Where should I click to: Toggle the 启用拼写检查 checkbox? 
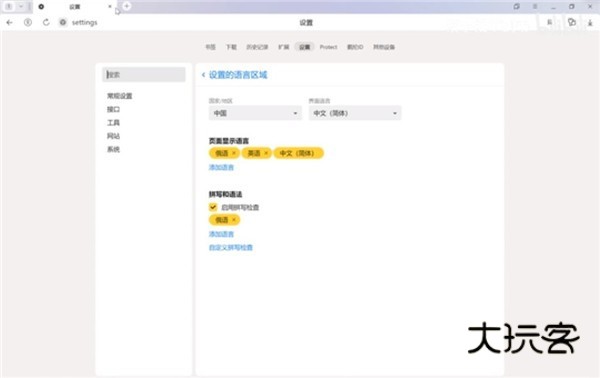213,207
